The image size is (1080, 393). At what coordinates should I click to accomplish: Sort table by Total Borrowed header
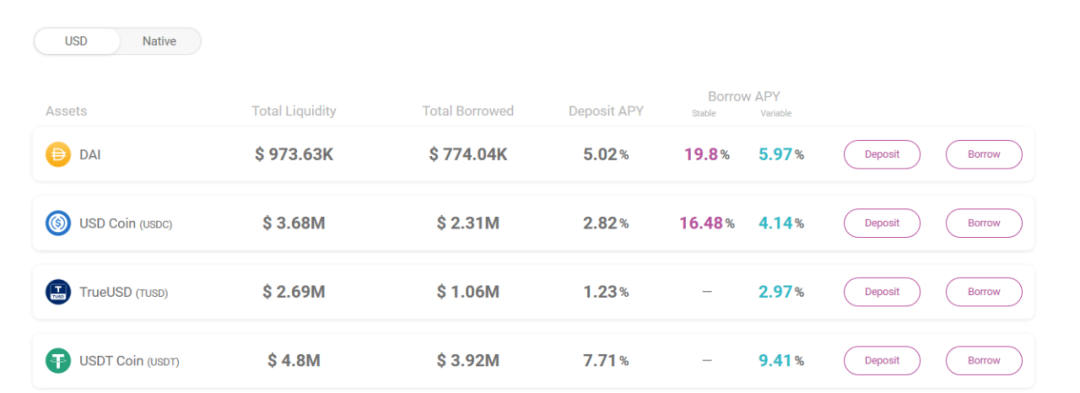pos(468,111)
